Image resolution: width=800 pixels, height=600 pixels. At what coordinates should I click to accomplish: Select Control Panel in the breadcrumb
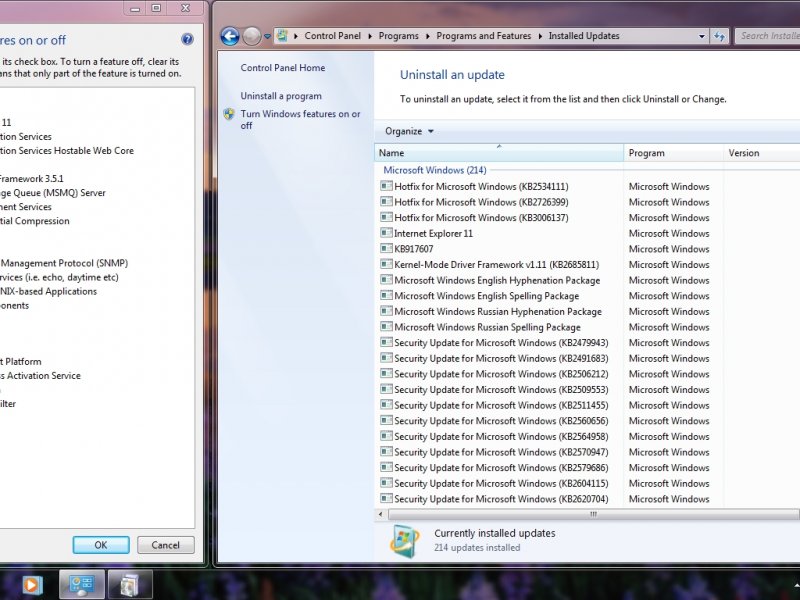pos(333,36)
